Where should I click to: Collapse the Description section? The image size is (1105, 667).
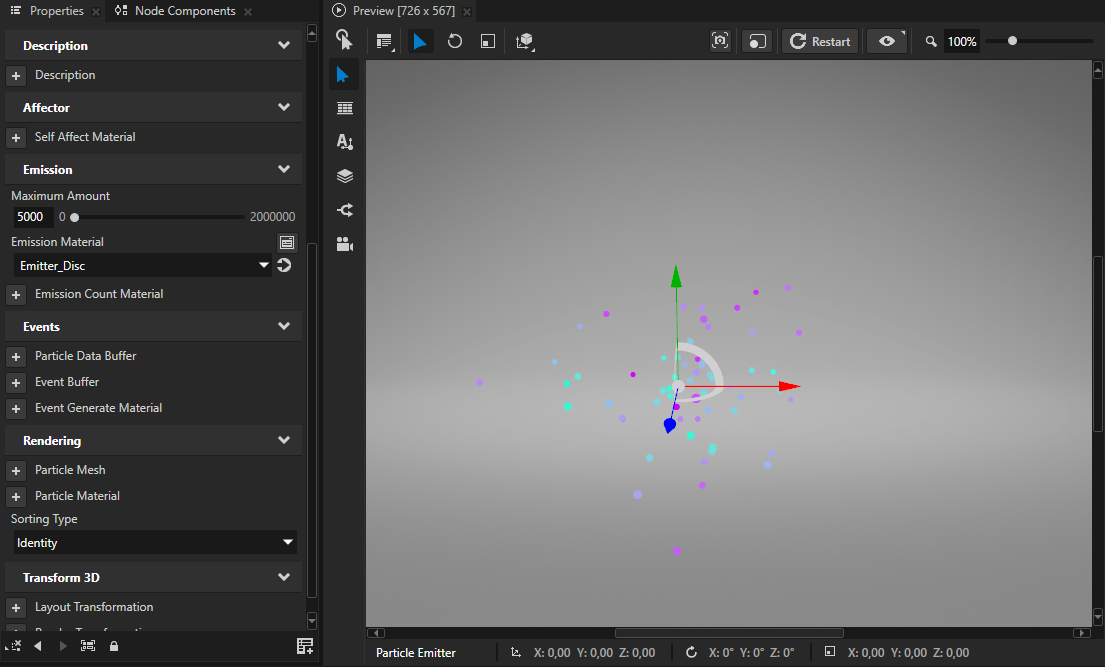click(x=284, y=45)
